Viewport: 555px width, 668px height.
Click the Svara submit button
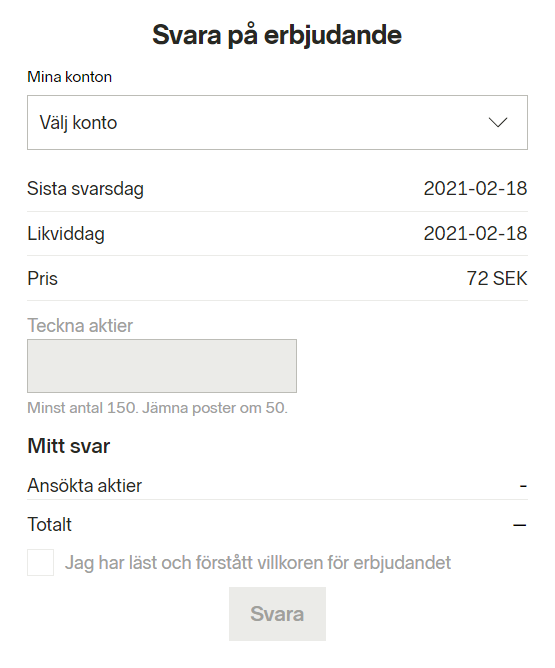click(277, 614)
